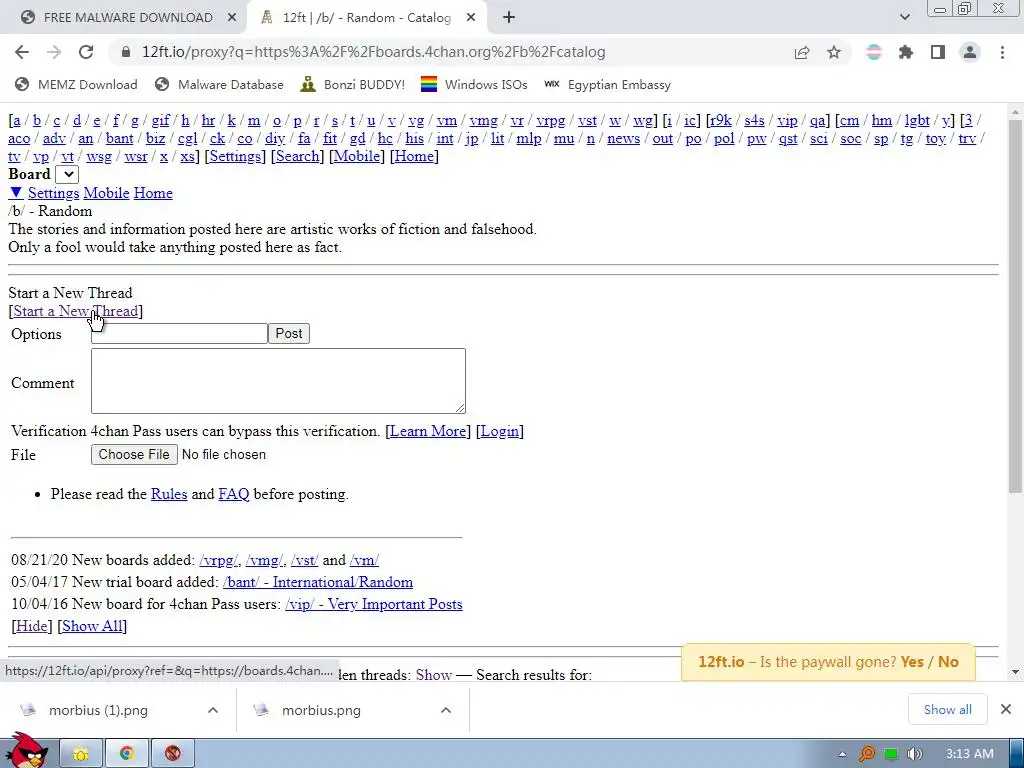Click the Post button
1024x768 pixels.
point(289,334)
